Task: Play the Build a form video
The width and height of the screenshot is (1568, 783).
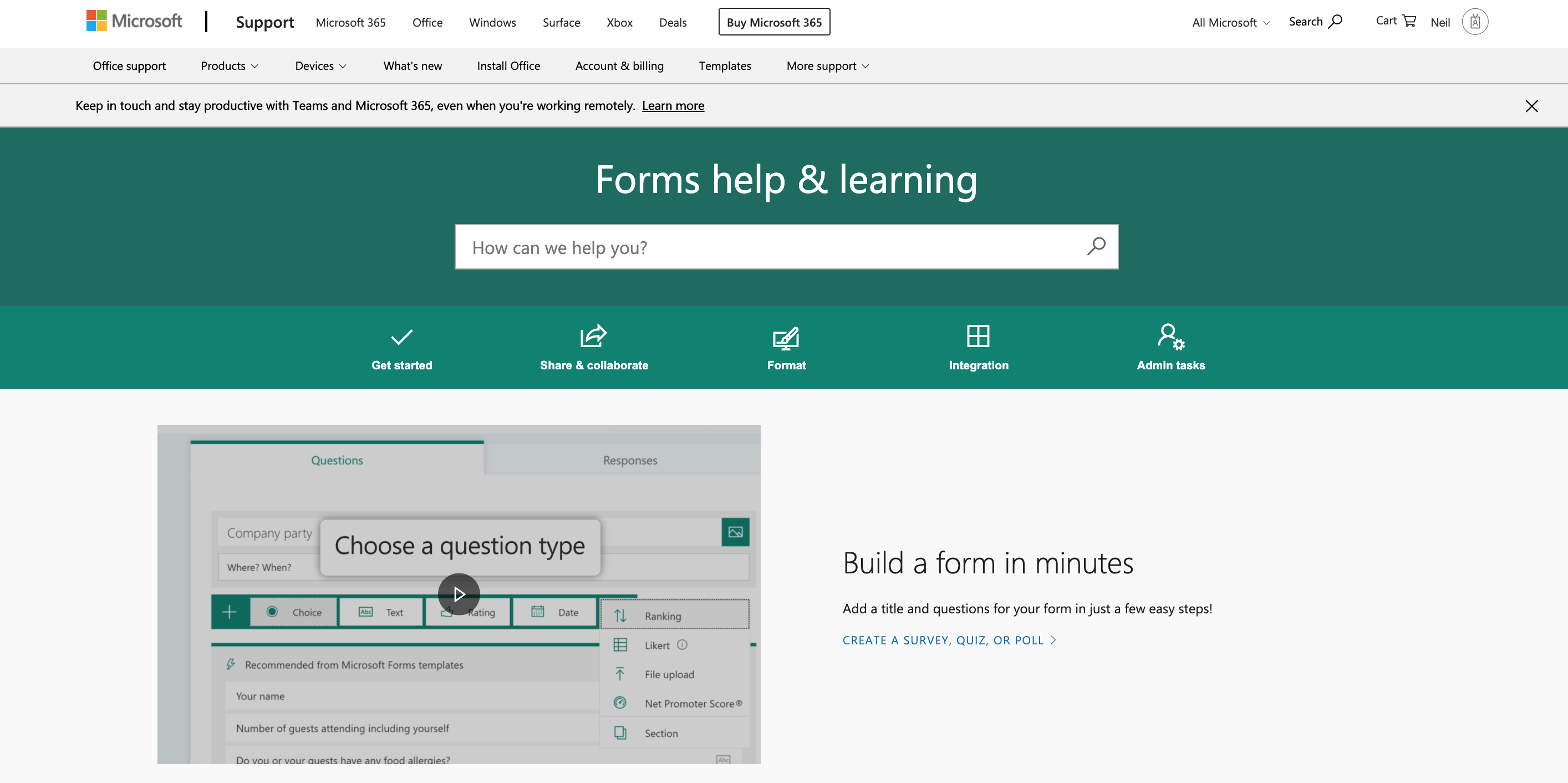Action: [459, 594]
